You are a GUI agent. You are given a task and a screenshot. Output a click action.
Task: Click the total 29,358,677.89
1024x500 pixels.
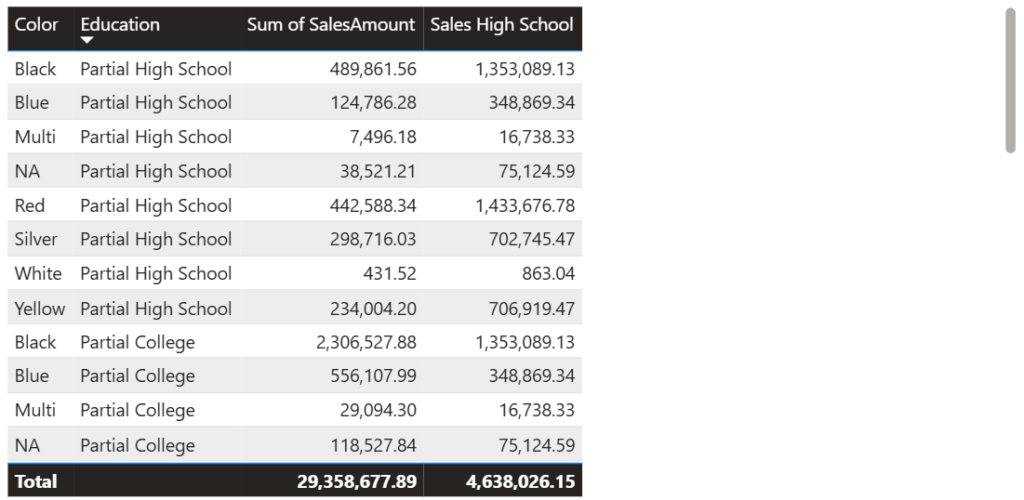pyautogui.click(x=357, y=482)
